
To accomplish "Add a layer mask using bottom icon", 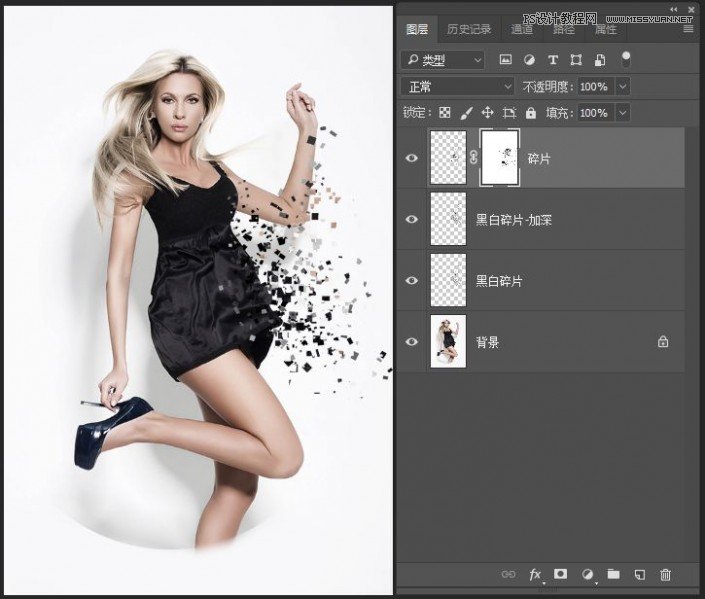I will pos(561,574).
